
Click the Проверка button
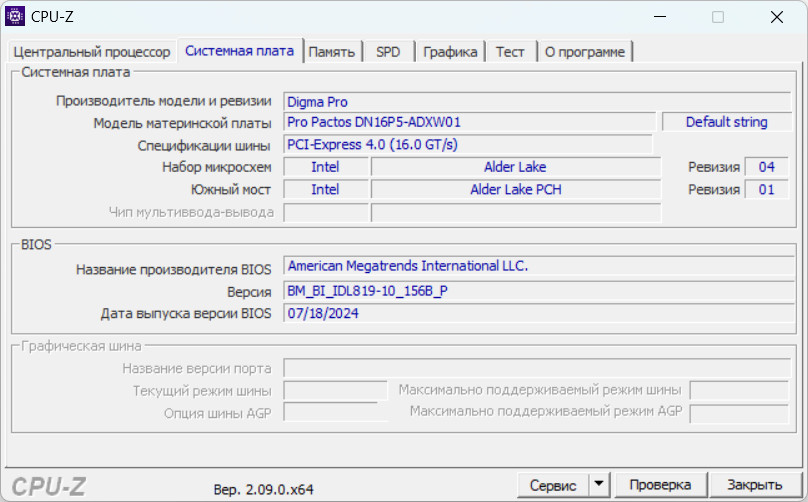pos(660,484)
